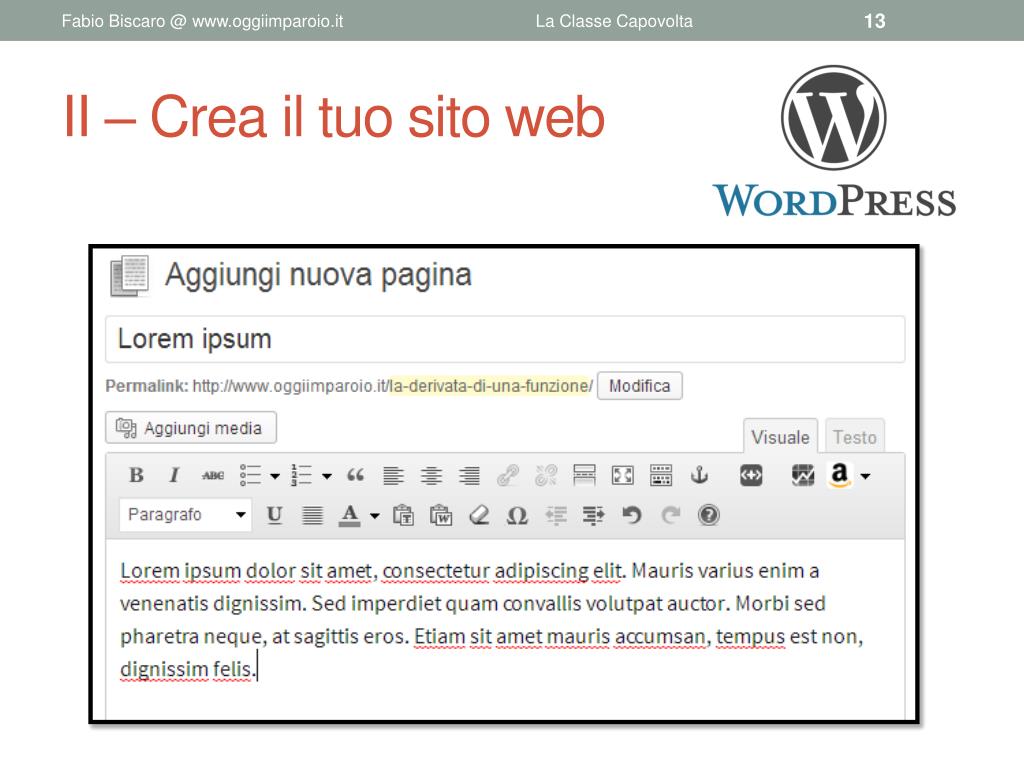Viewport: 1024px width, 768px height.
Task: Open numbered list style dropdown arrow
Action: tap(327, 476)
